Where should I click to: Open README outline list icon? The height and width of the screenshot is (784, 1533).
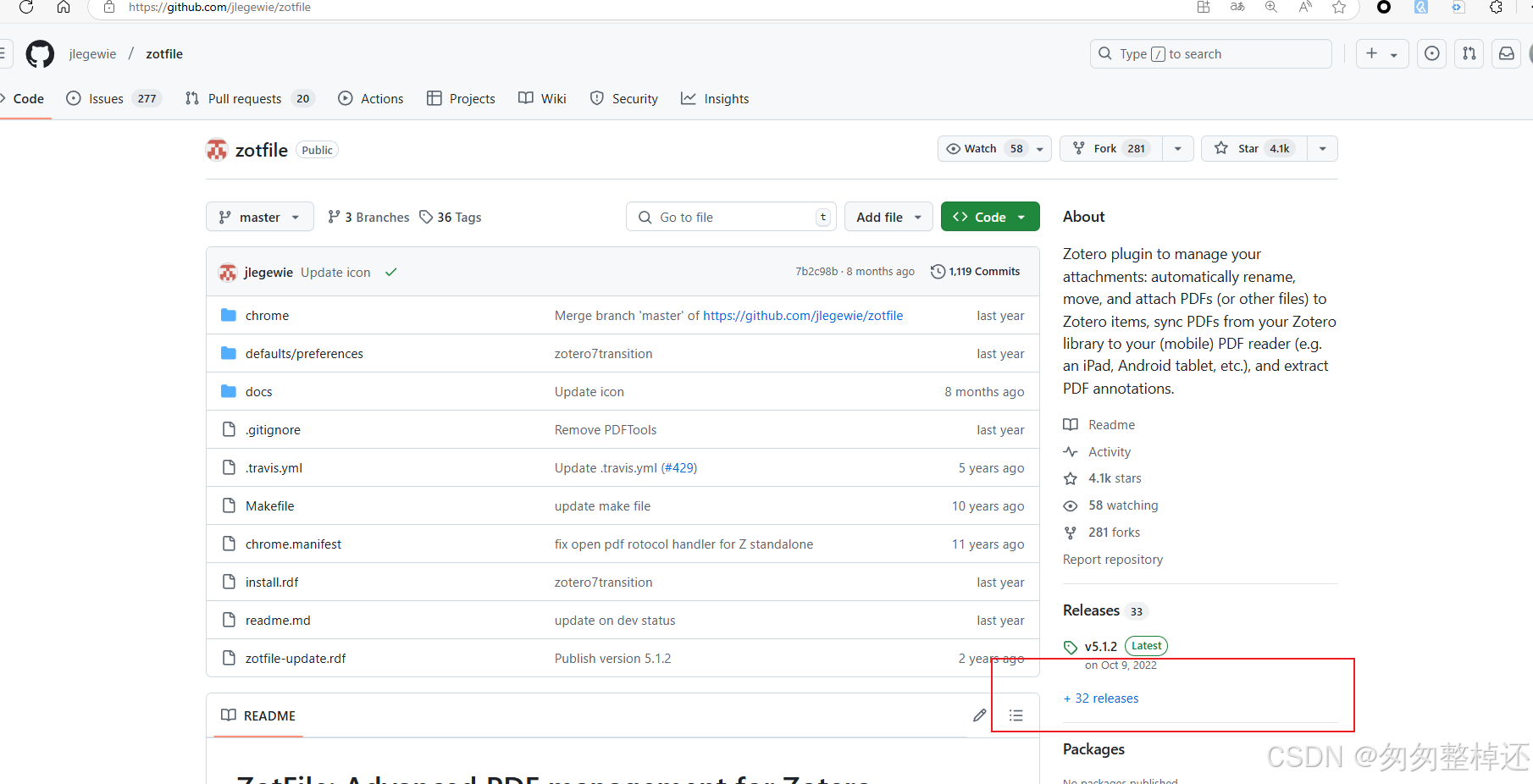(1016, 715)
